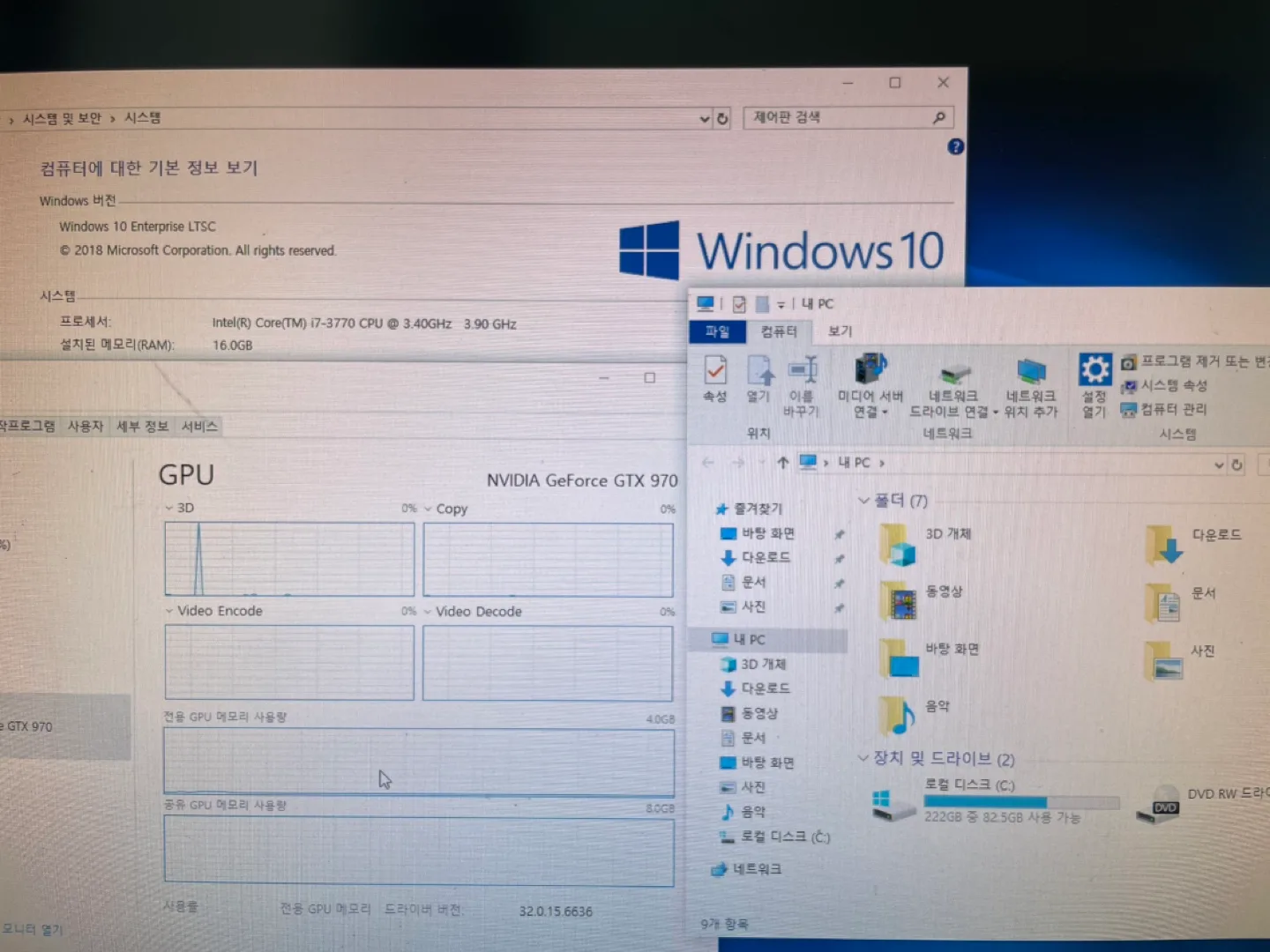Click quick access toolbar checkmark icon
The width and height of the screenshot is (1270, 952).
pos(739,304)
